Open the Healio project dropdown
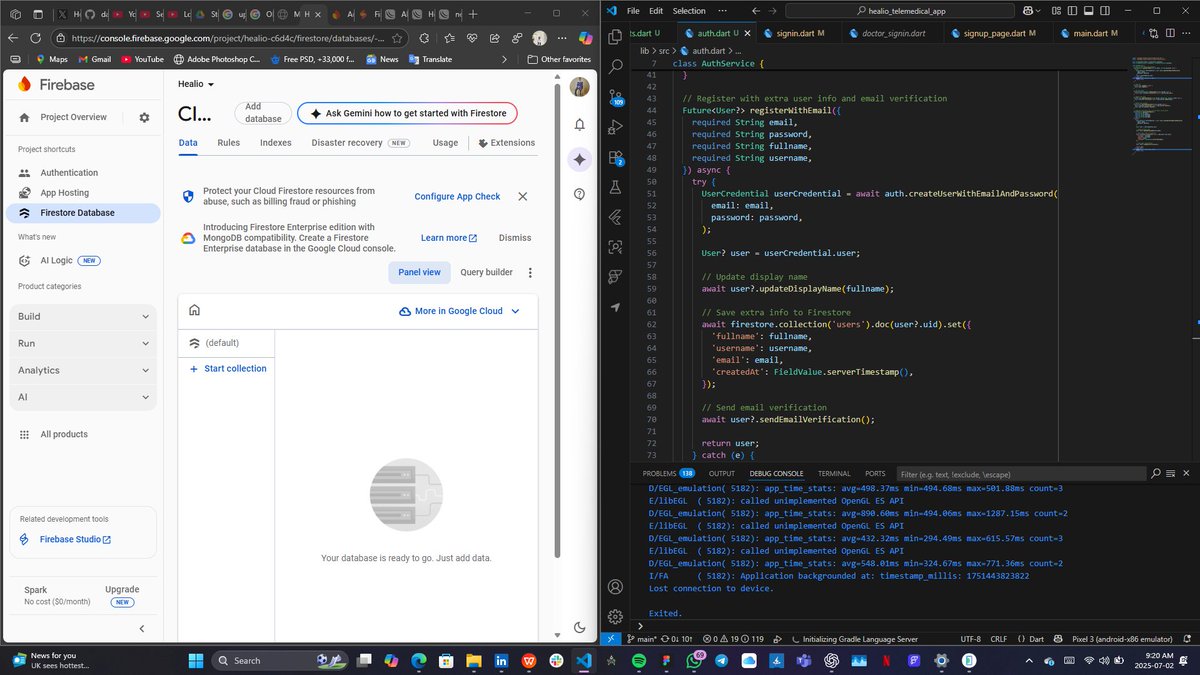The height and width of the screenshot is (675, 1200). 196,84
